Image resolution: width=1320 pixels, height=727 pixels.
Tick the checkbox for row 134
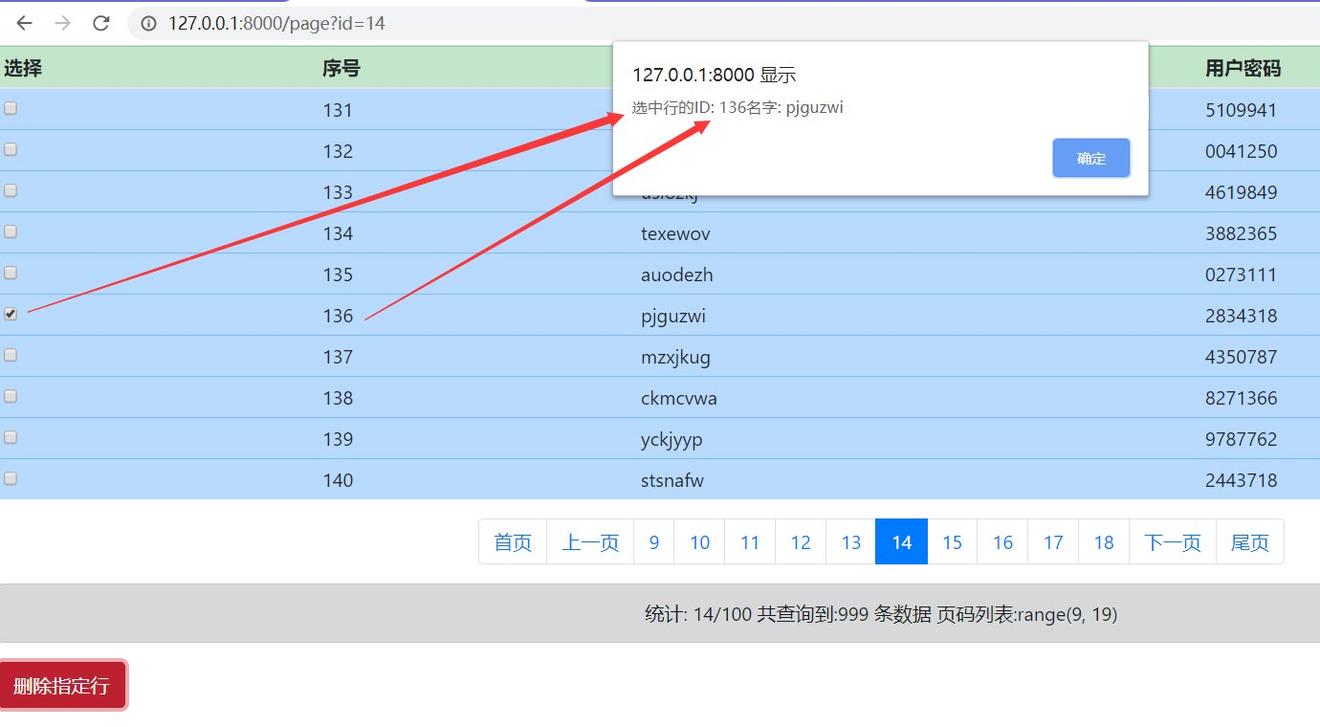(x=11, y=231)
